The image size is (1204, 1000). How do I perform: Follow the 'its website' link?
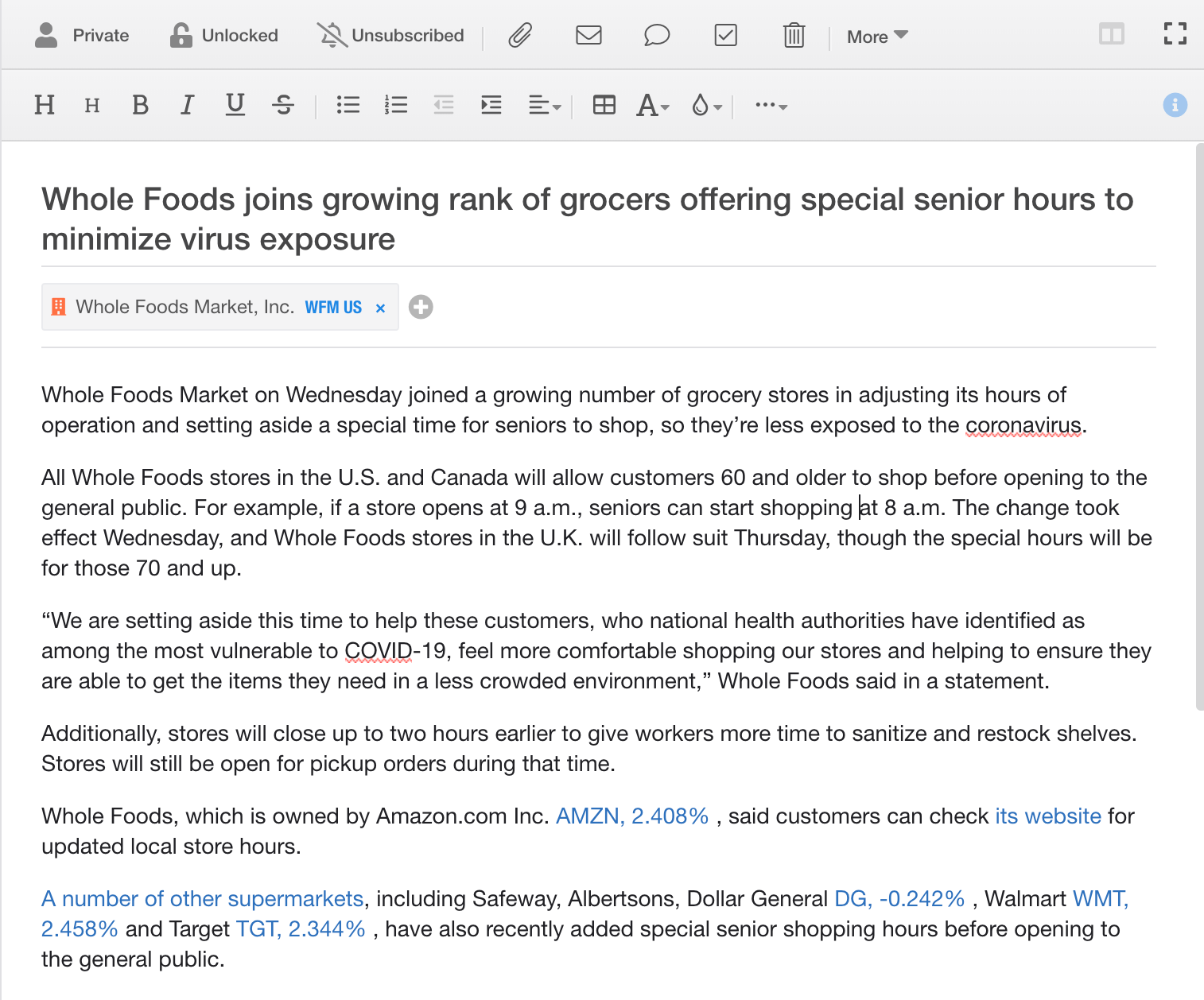tap(1048, 816)
